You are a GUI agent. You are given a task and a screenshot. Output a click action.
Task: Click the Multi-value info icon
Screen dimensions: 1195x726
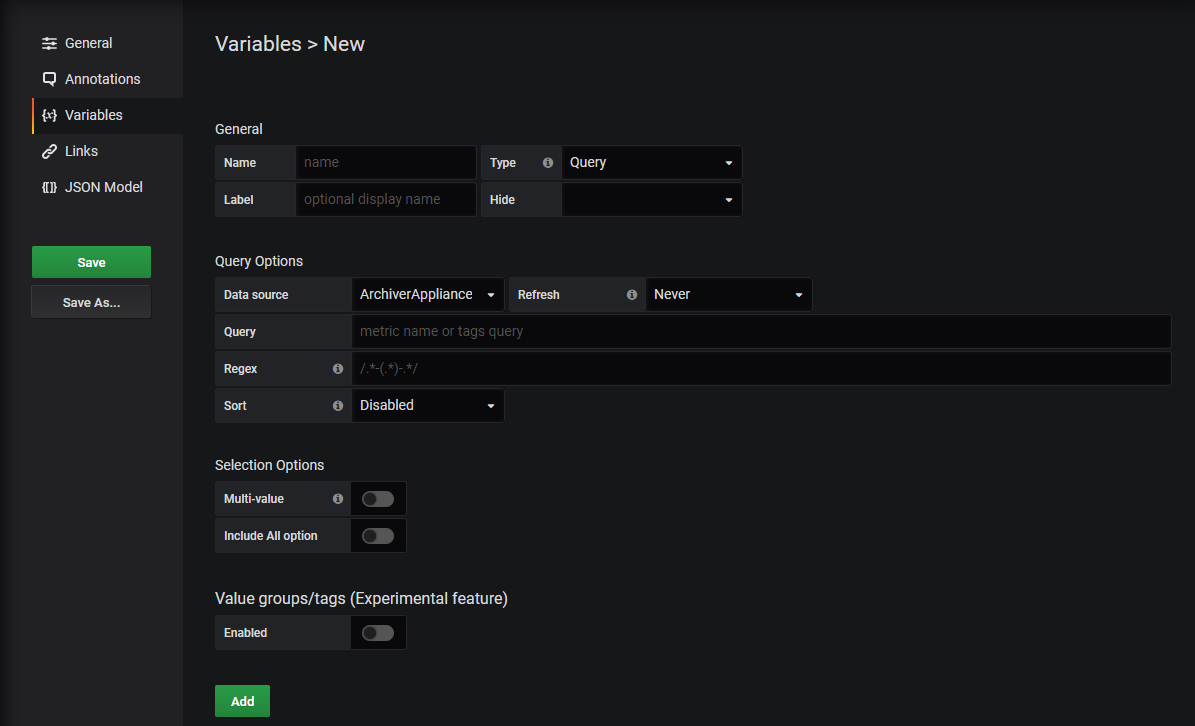(337, 498)
